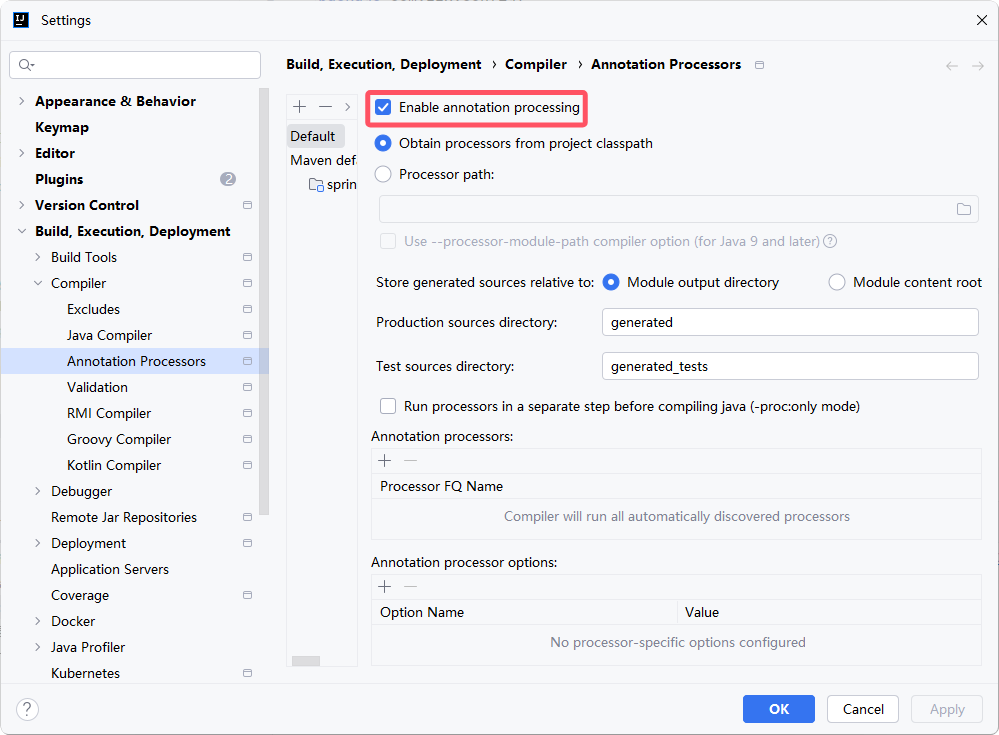This screenshot has width=999, height=735.
Task: Open the Keymap settings page
Action: click(x=62, y=127)
